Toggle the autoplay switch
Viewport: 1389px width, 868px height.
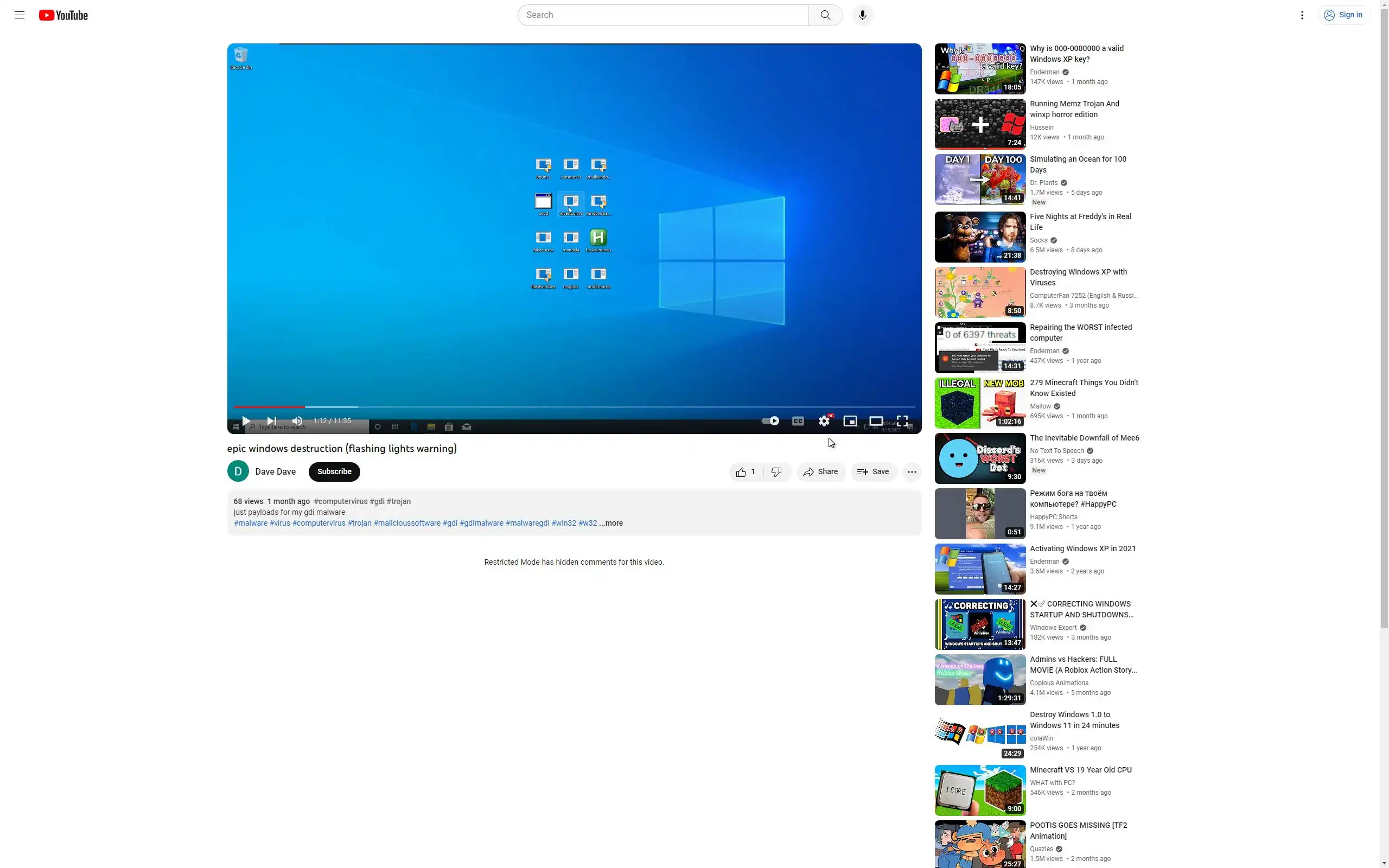[x=770, y=421]
